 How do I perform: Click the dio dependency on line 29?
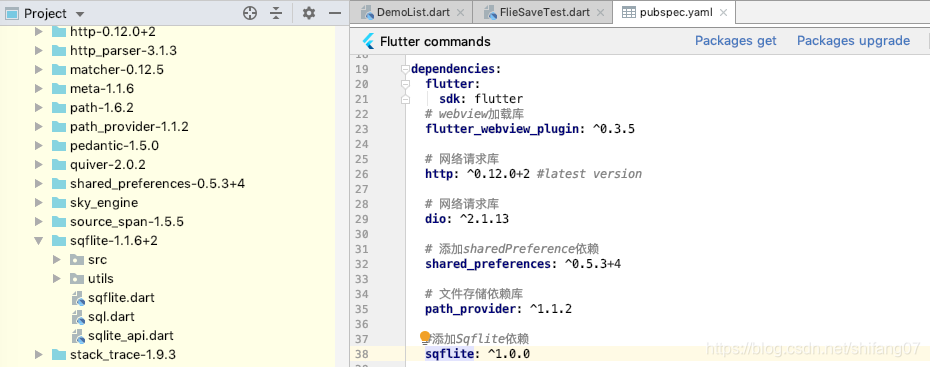point(435,219)
